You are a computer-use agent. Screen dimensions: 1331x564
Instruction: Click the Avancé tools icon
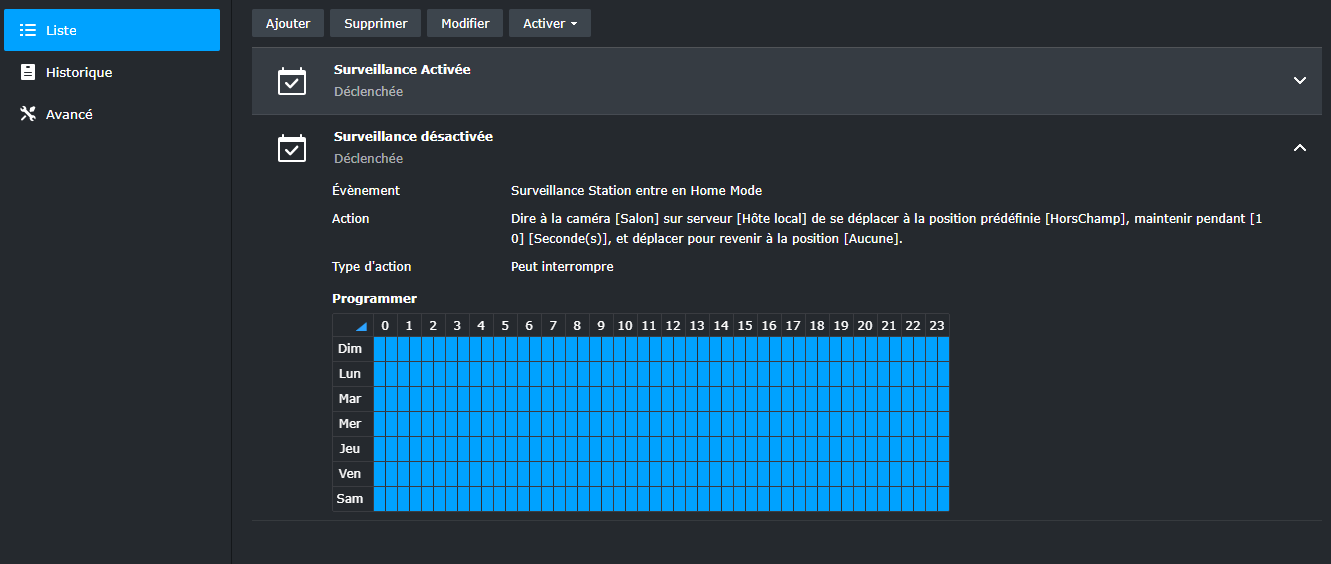click(28, 114)
